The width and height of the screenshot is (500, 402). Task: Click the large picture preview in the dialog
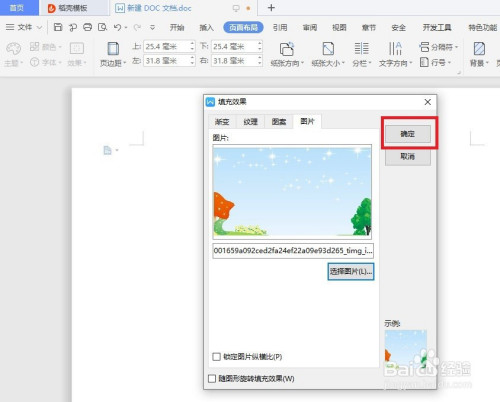292,192
